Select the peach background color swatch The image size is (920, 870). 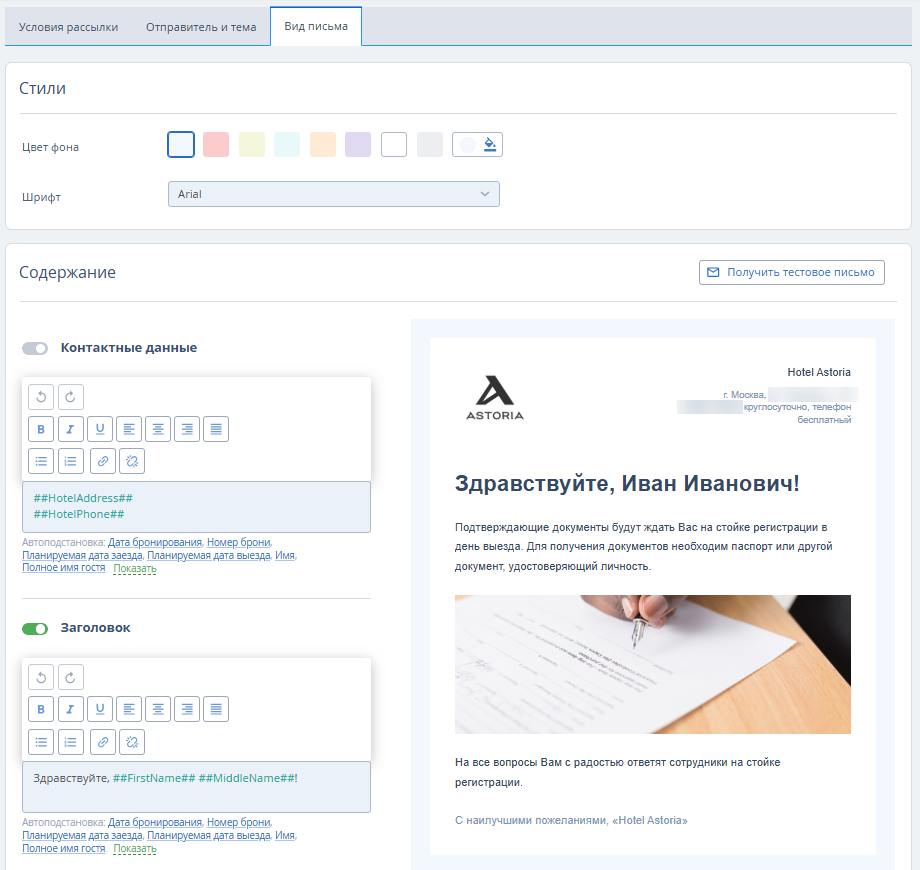pyautogui.click(x=323, y=144)
